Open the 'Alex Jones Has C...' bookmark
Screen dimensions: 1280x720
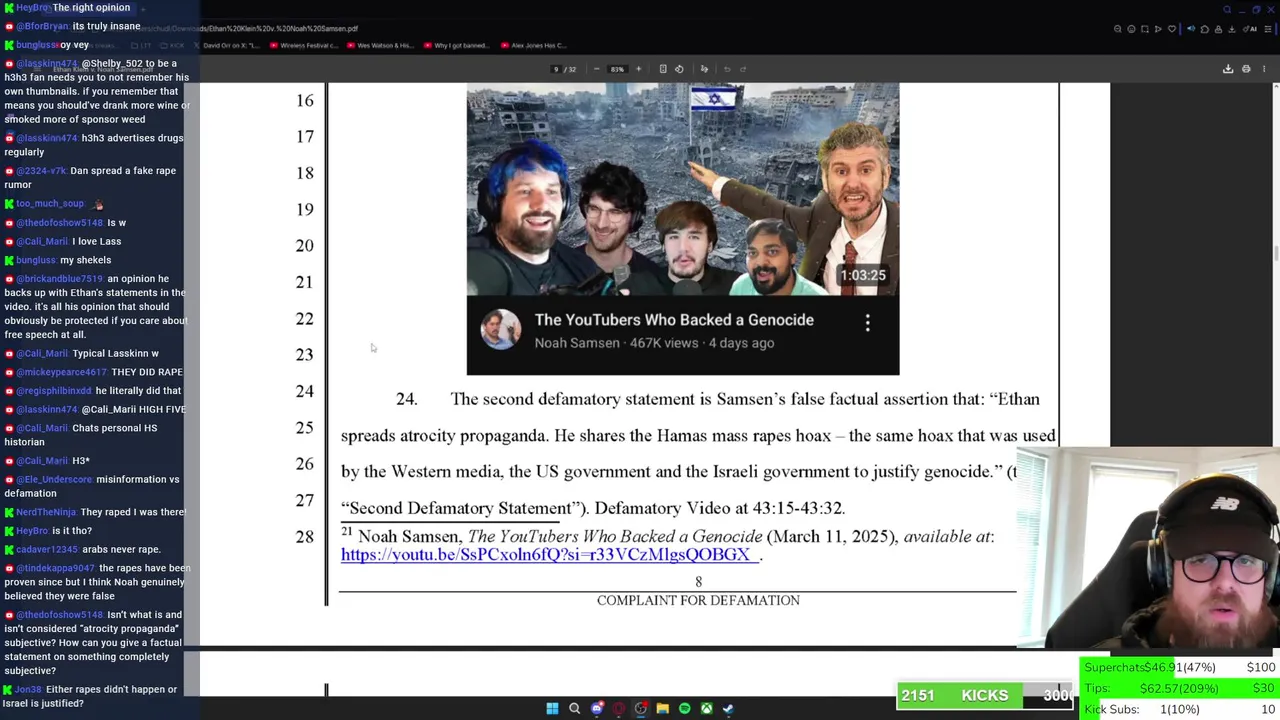pyautogui.click(x=534, y=45)
